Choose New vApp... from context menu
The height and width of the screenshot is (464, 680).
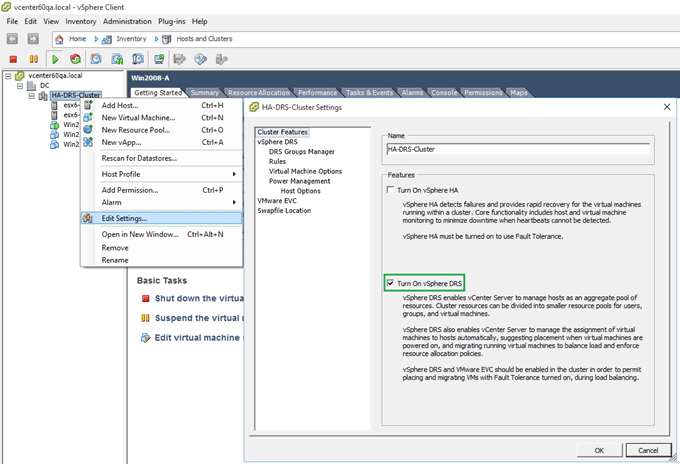coord(161,142)
